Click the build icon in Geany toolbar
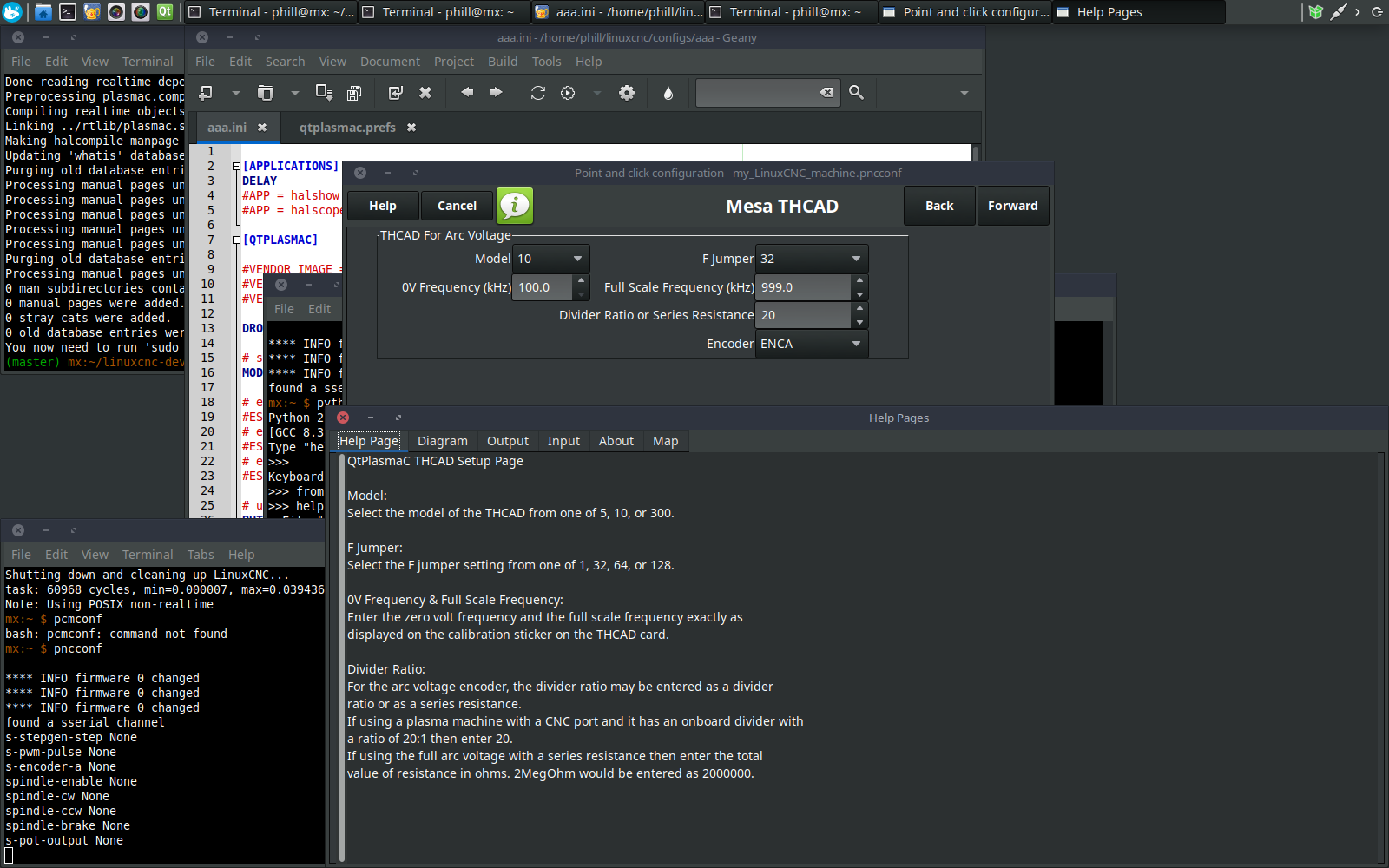 [x=568, y=93]
